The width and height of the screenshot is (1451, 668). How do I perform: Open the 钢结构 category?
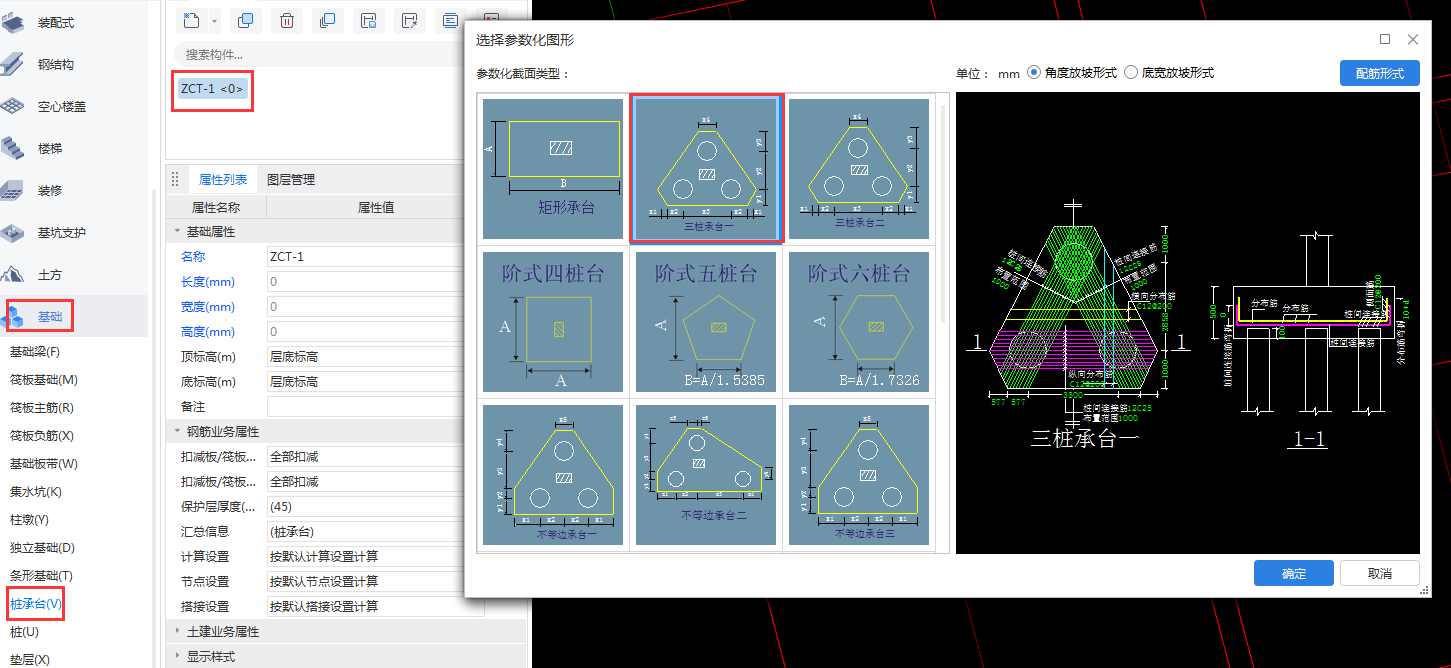56,64
